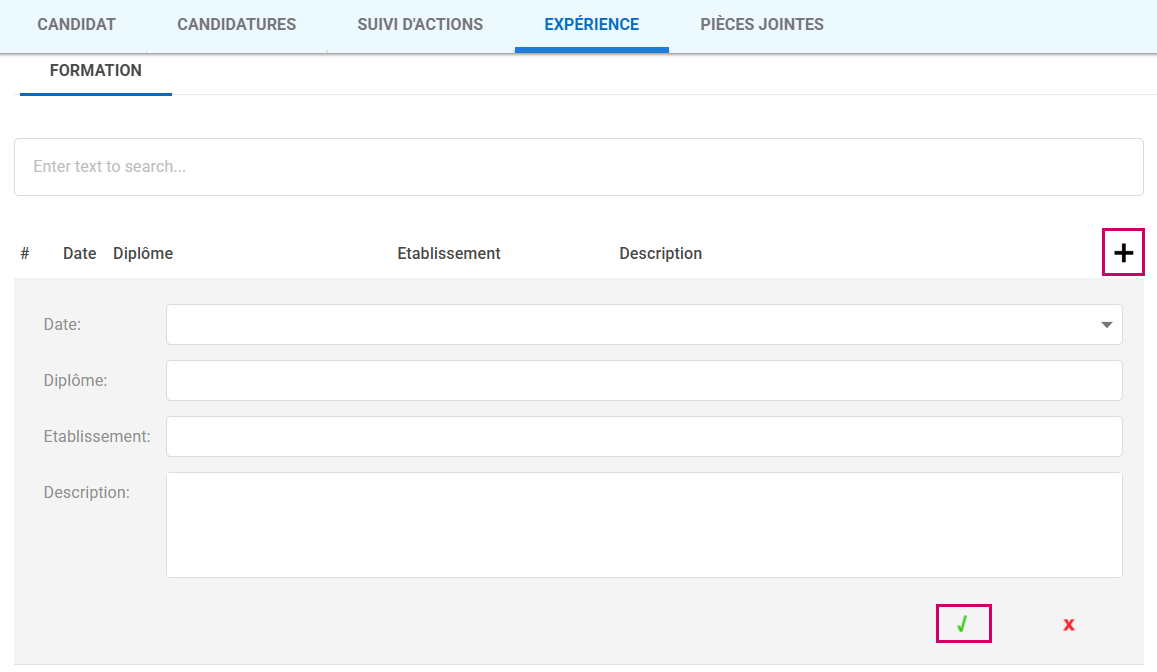This screenshot has height=672, width=1157.
Task: Click the # column header
Action: [25, 254]
